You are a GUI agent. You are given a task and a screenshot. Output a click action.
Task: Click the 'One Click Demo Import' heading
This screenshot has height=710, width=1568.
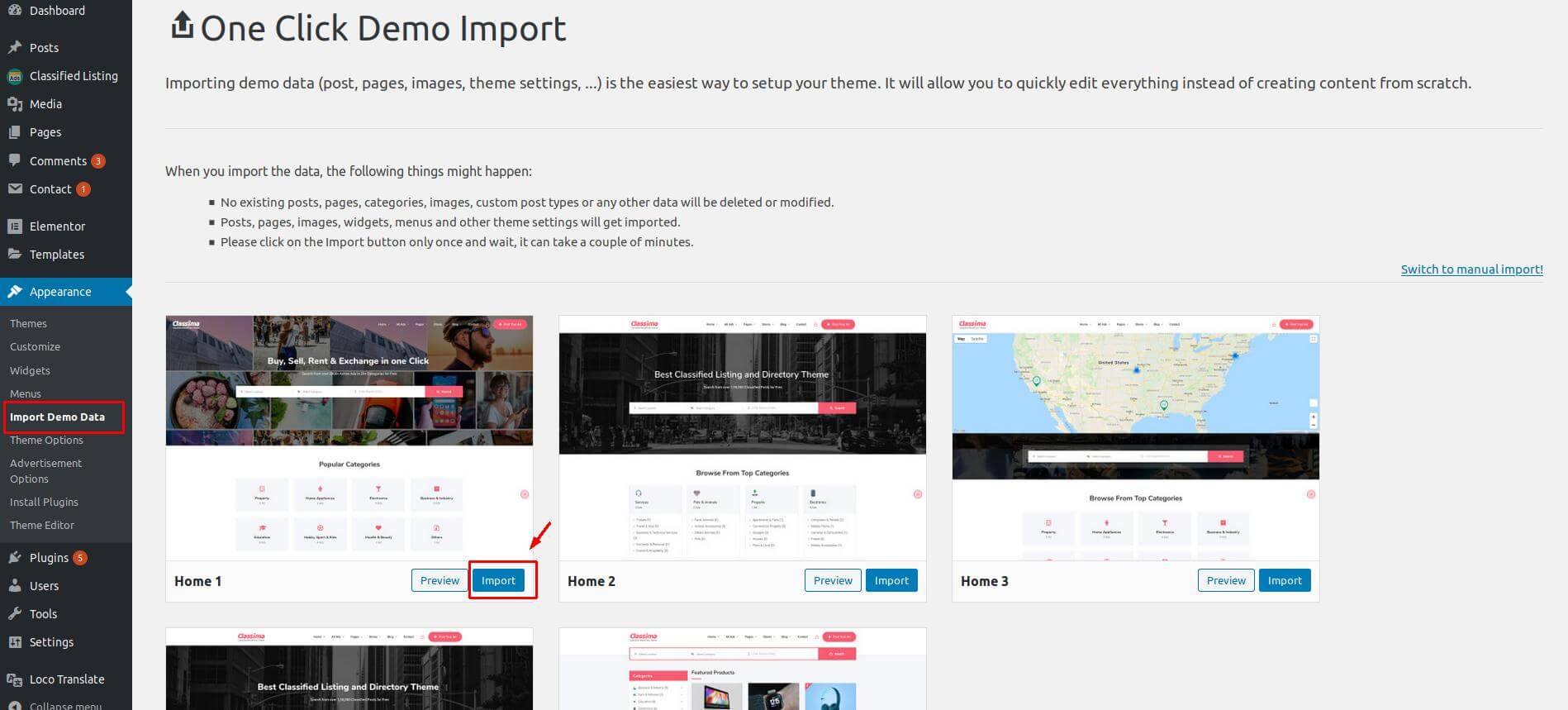pos(383,28)
